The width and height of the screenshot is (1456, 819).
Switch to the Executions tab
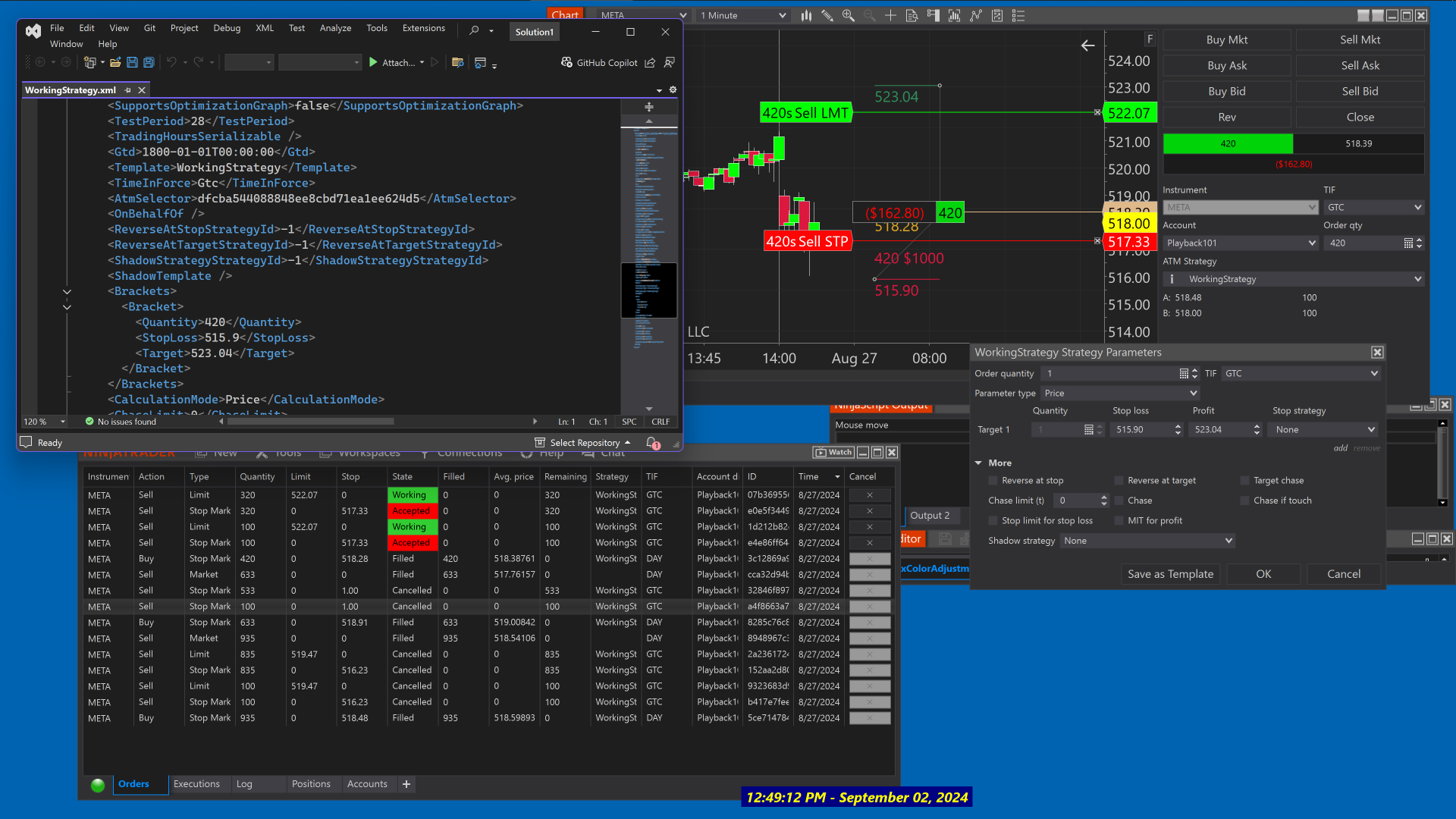click(196, 784)
